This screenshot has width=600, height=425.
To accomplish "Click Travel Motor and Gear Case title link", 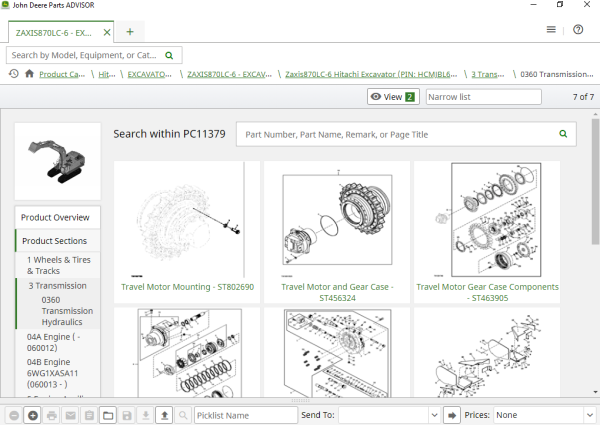I will click(337, 292).
